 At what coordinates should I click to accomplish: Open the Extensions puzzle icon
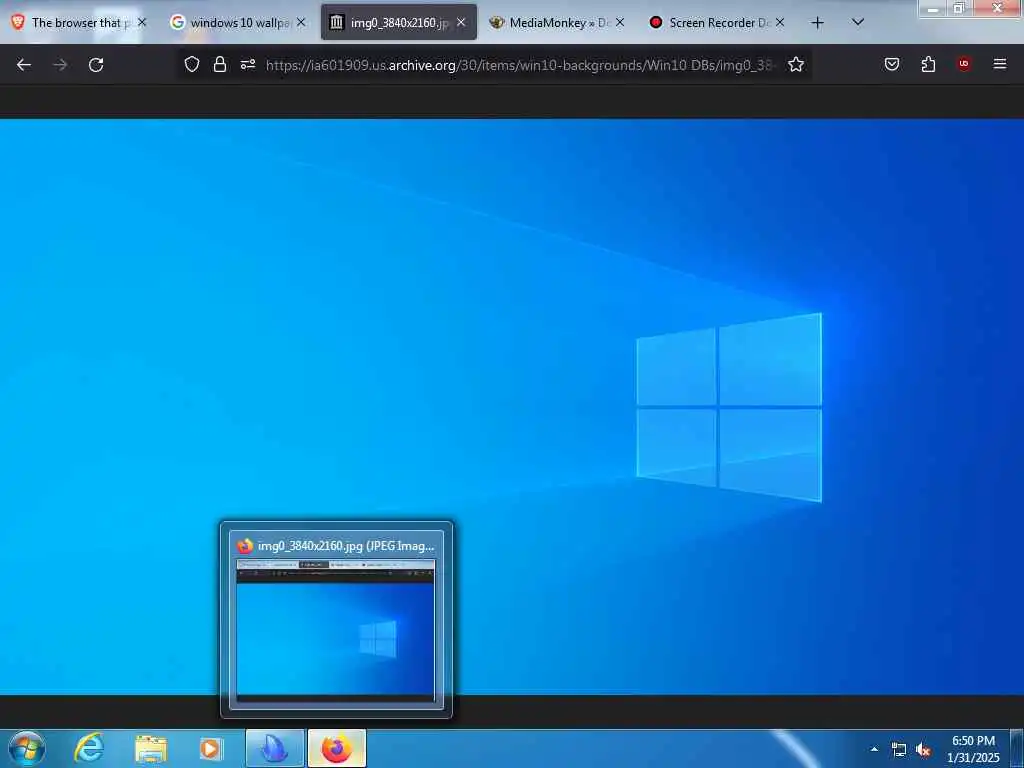[x=928, y=64]
